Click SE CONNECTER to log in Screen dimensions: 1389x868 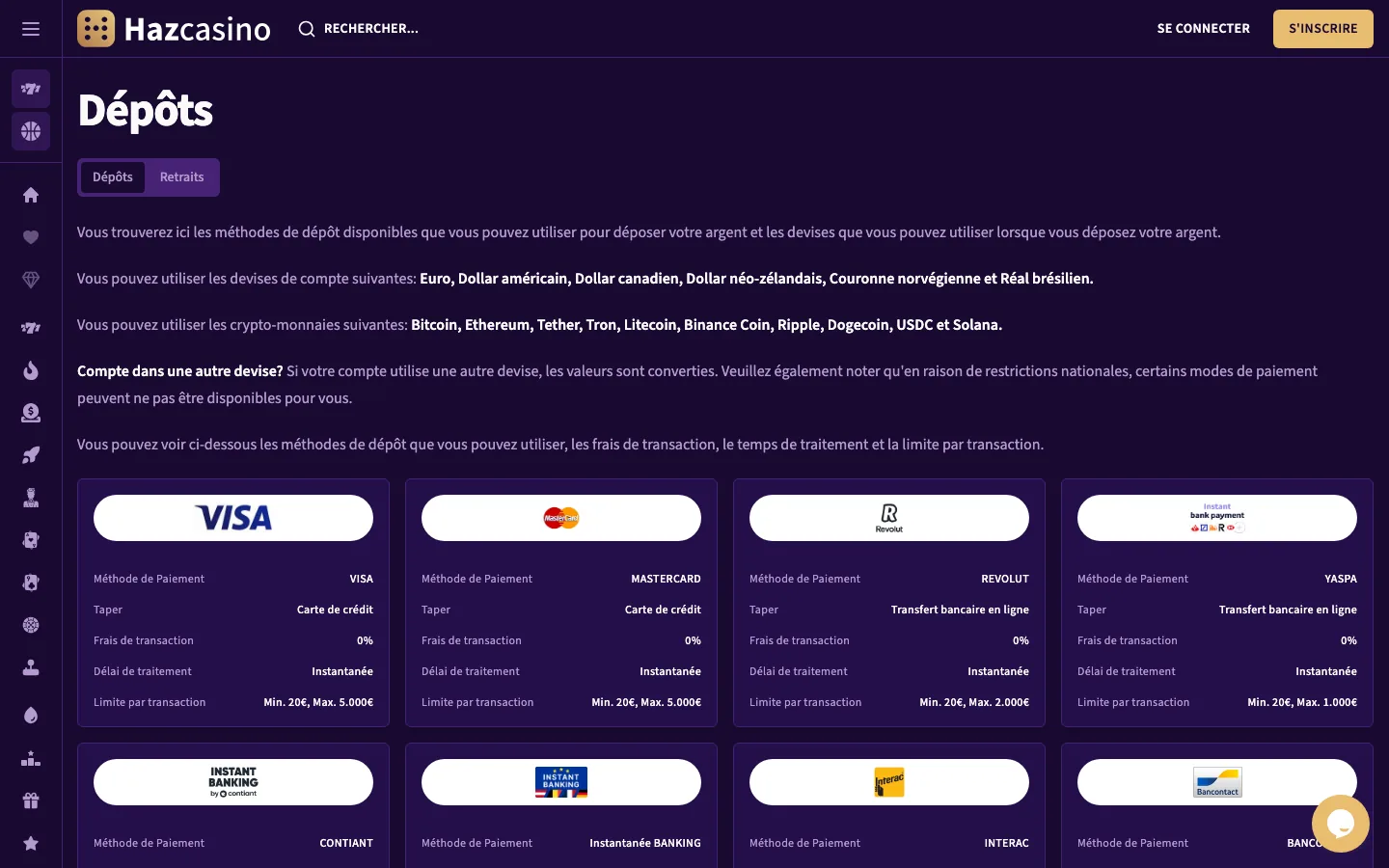pyautogui.click(x=1204, y=29)
